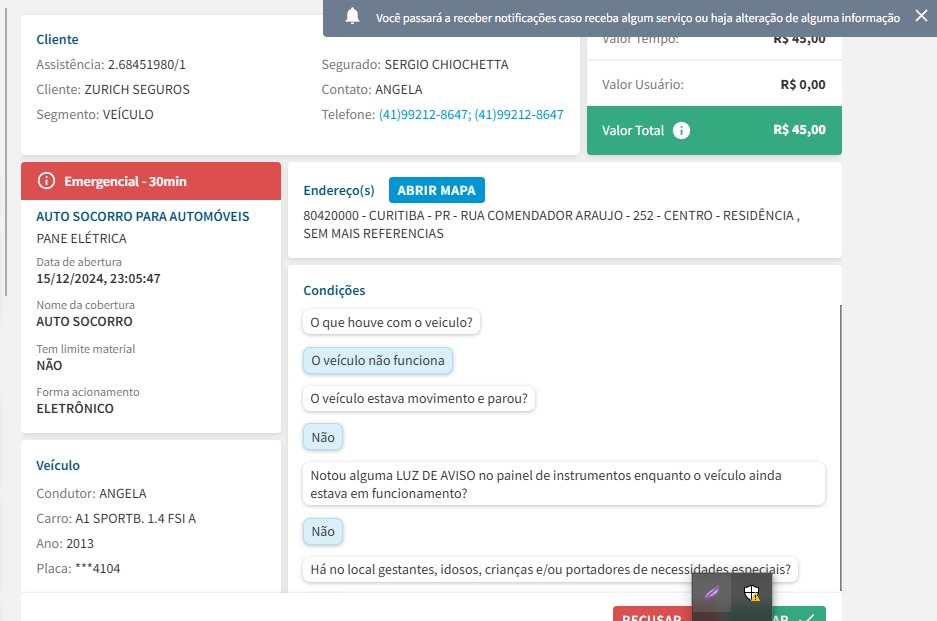Click the info icon beside Emergencial - 30min
937x621 pixels.
pyautogui.click(x=46, y=181)
